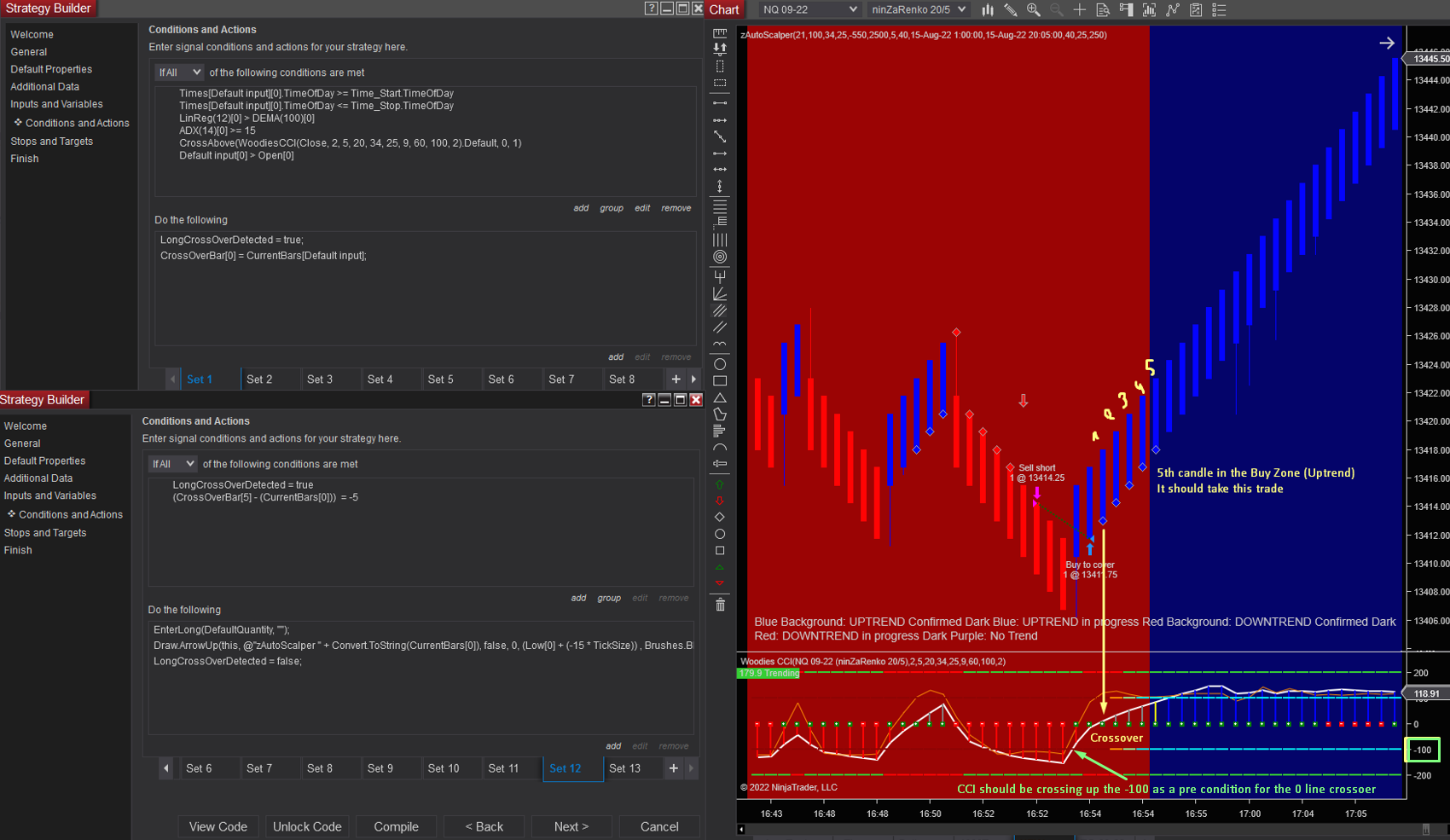Select the ADX(14)[0] >= 15 condition row

[217, 130]
